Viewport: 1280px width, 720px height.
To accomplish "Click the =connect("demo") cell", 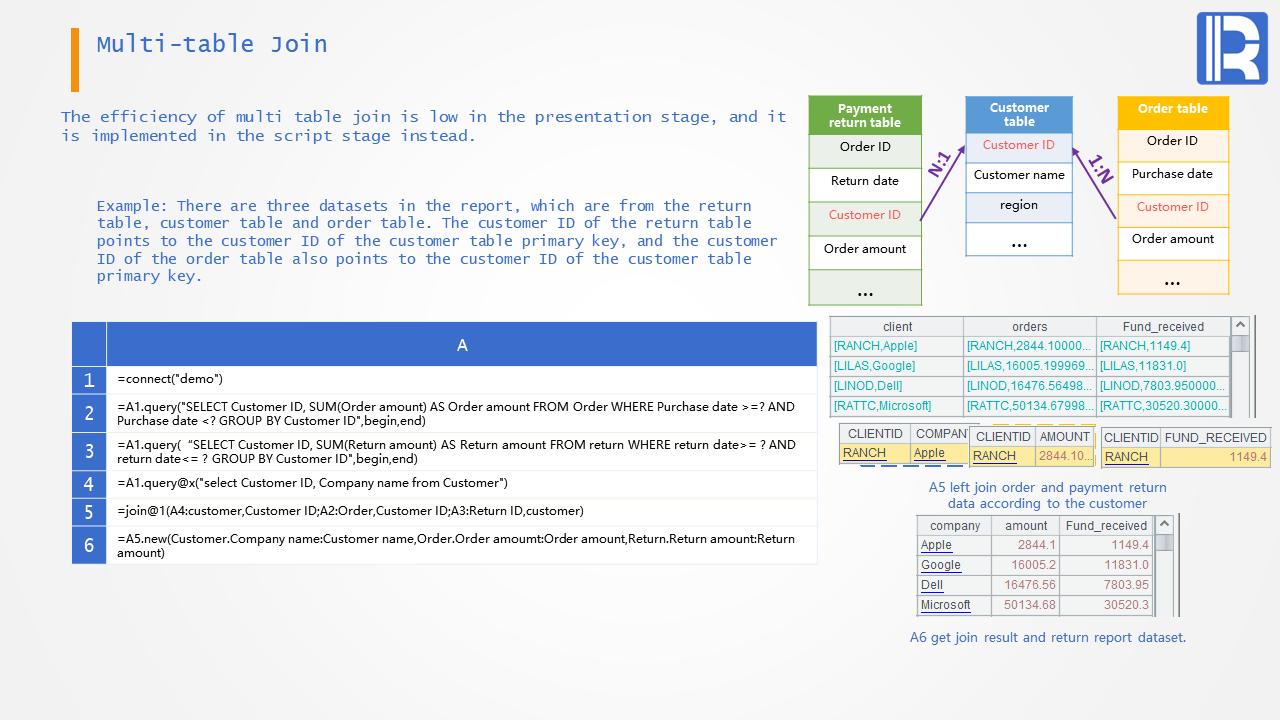I will (x=462, y=380).
